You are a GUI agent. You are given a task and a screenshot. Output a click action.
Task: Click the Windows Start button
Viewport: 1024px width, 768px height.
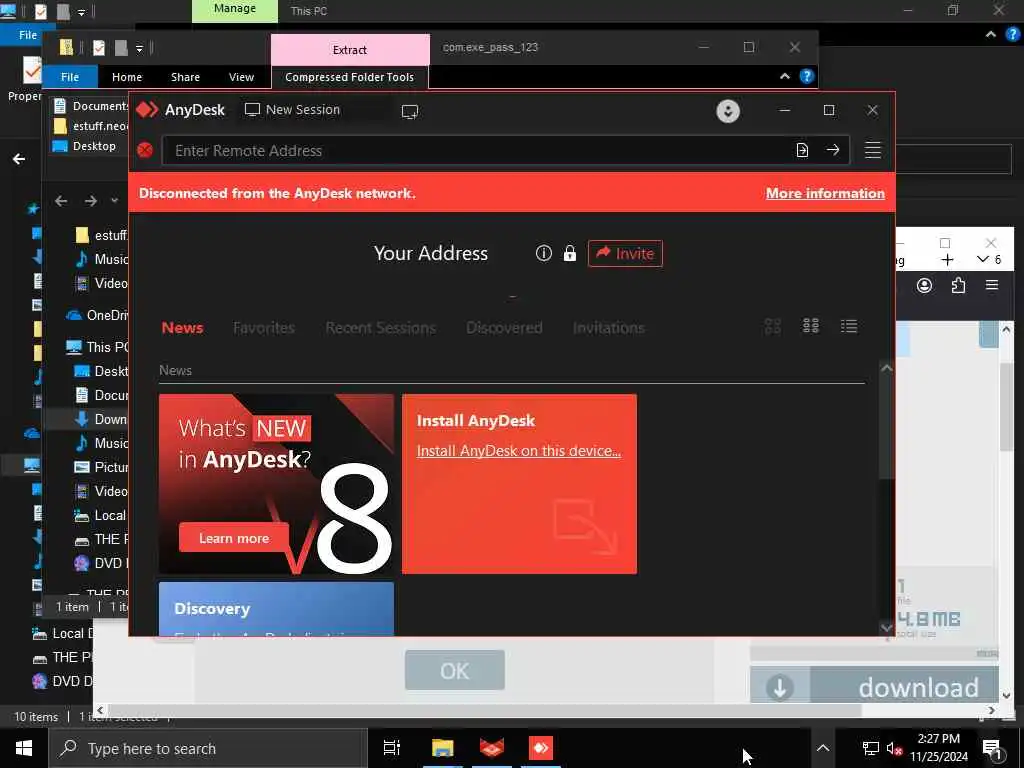coord(24,748)
